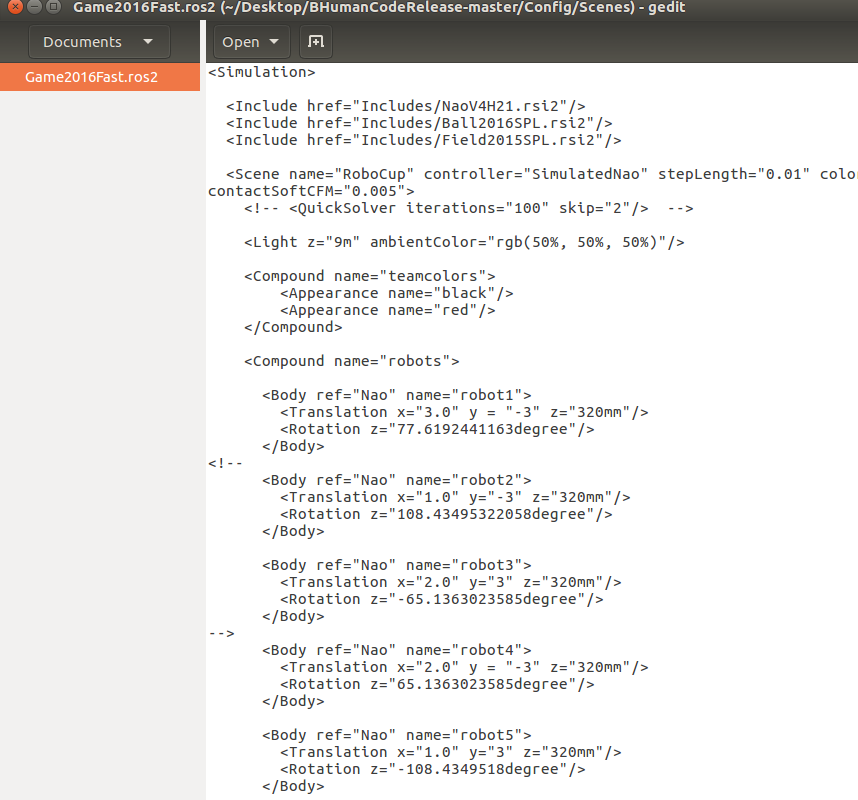Close the gedit window
The width and height of the screenshot is (858, 800).
[x=15, y=7]
